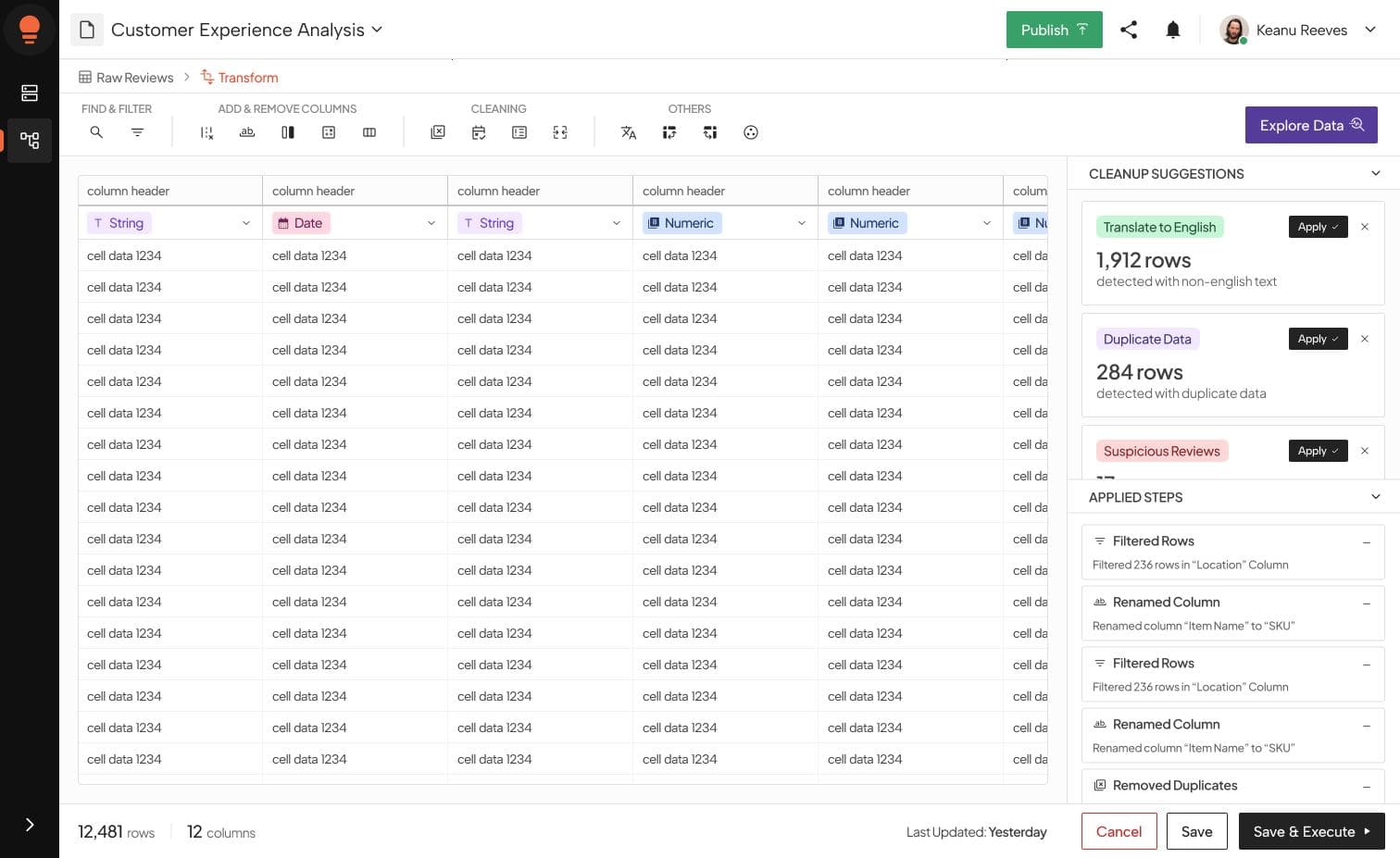
Task: Click 'Last Updated: Yesterday' status text
Action: point(976,832)
